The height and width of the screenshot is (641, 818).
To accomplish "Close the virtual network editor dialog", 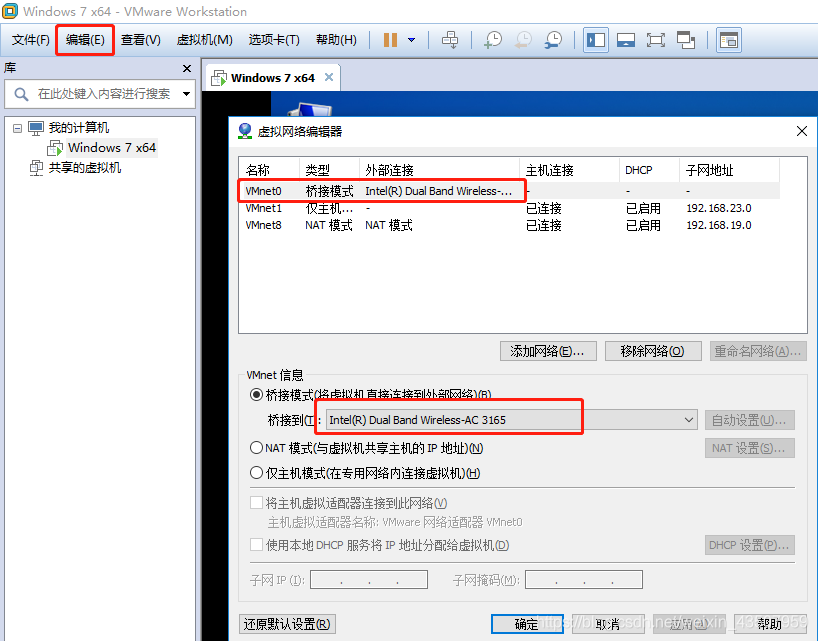I will coord(802,131).
